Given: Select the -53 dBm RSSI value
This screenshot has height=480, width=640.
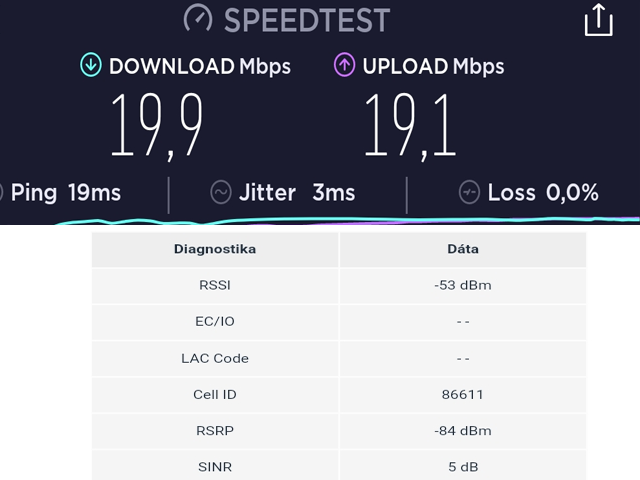Looking at the screenshot, I should tap(463, 285).
